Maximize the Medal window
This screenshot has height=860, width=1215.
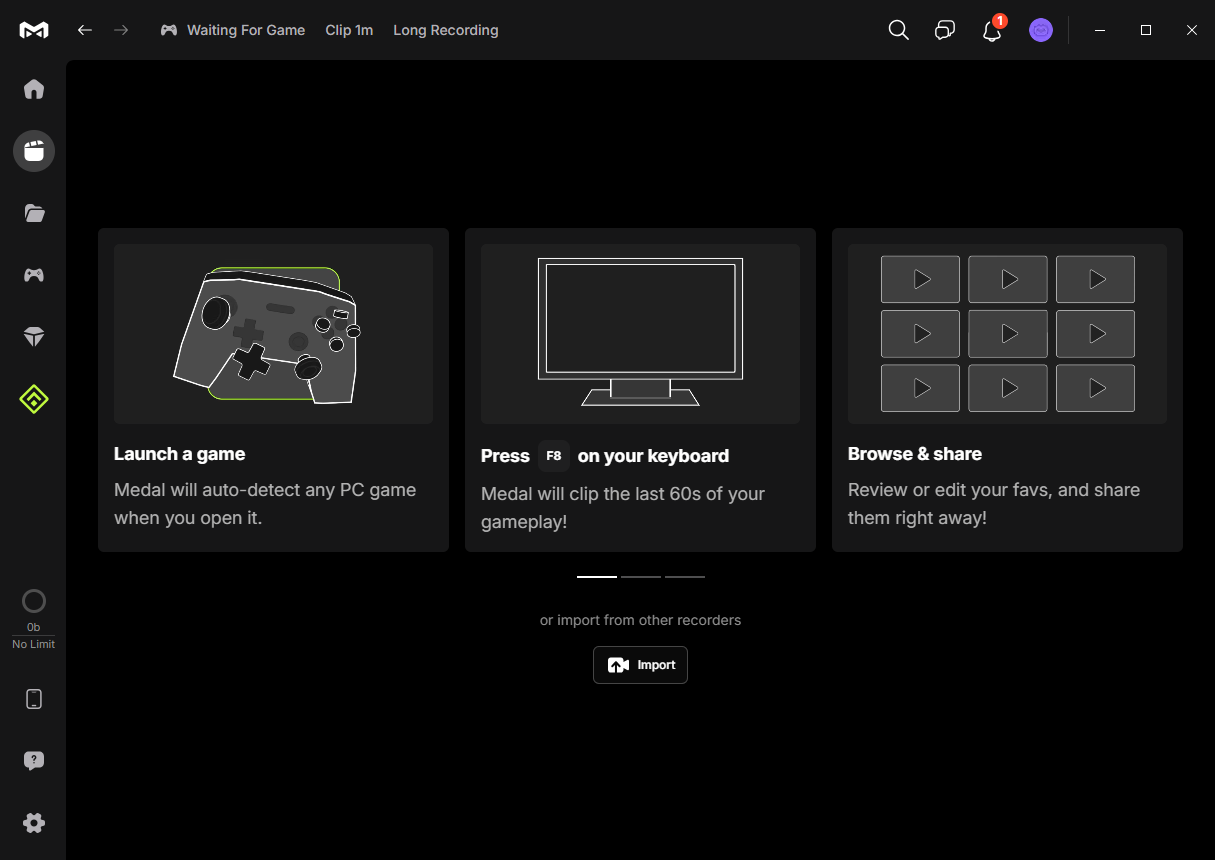click(1146, 30)
